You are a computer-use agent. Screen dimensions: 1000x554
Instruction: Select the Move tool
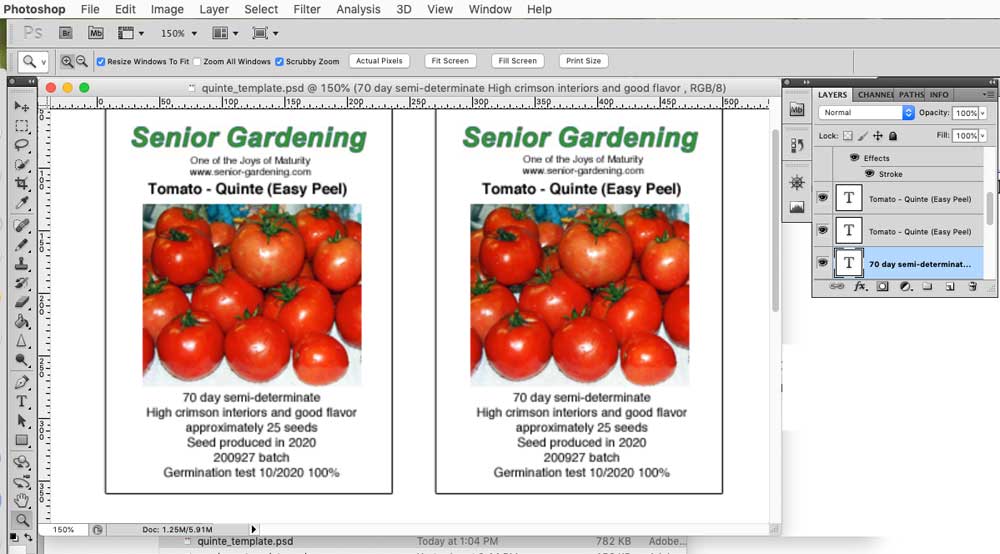22,106
